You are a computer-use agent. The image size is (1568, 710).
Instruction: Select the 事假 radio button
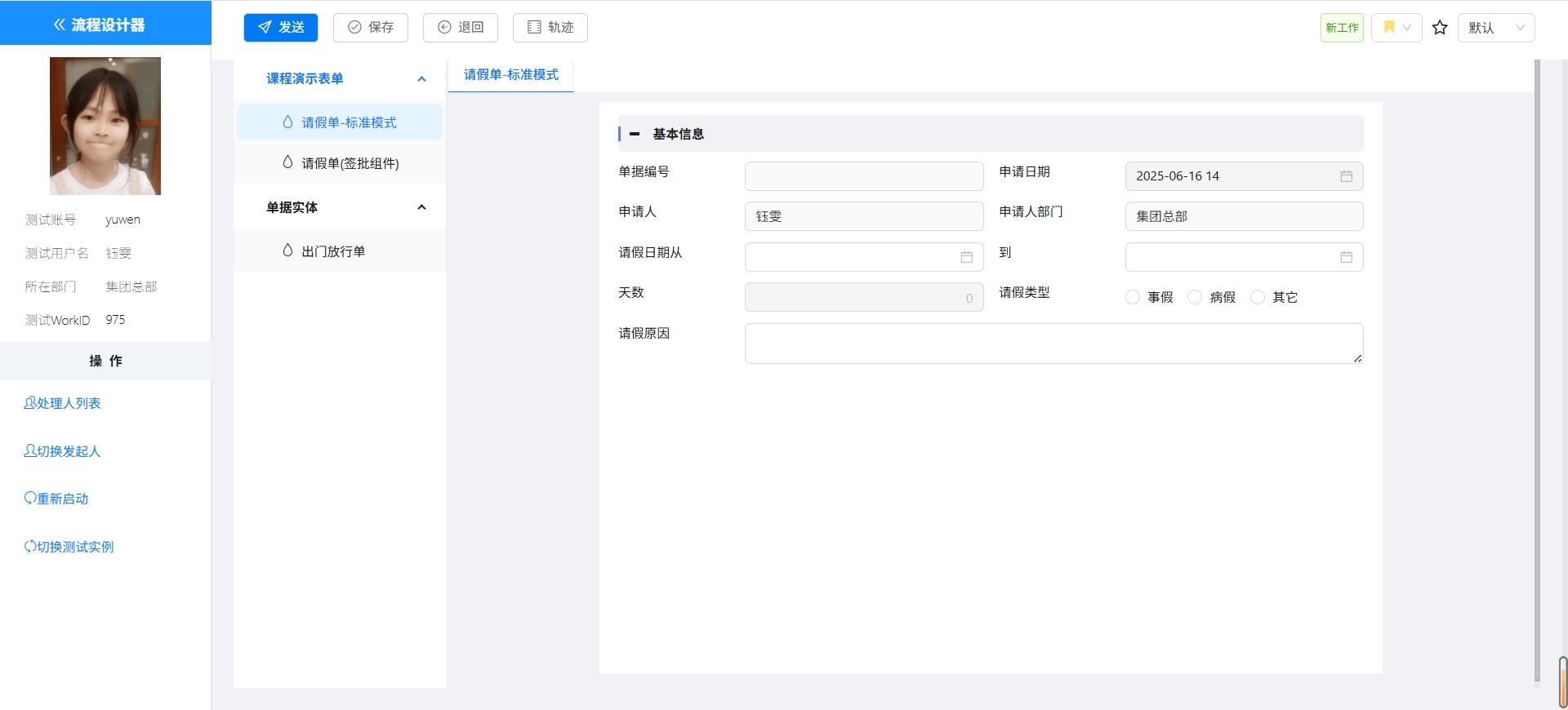[x=1133, y=297]
